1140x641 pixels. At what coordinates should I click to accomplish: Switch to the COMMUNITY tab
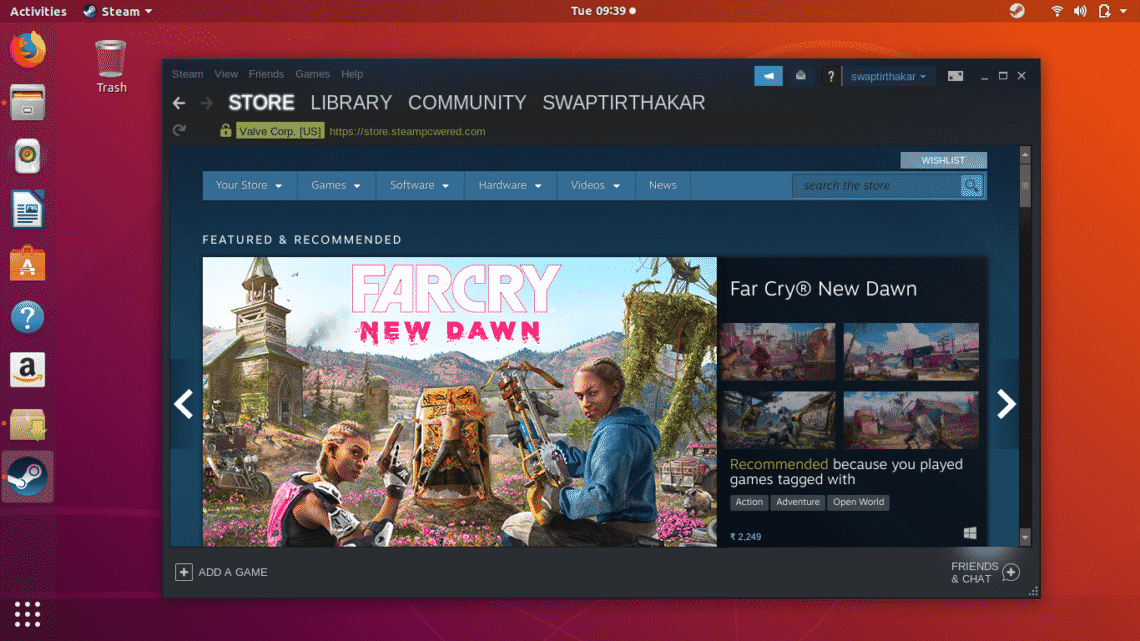point(467,102)
